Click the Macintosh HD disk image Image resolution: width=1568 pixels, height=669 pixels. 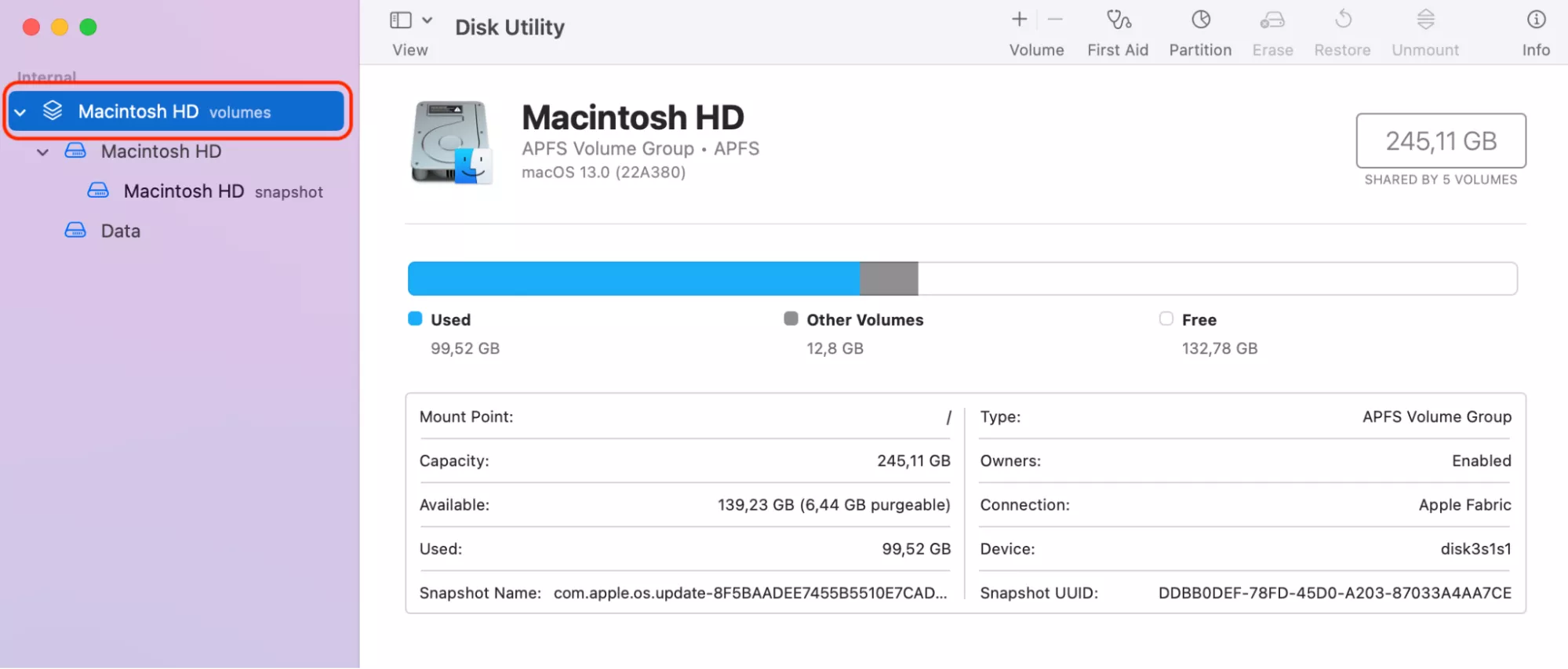click(451, 142)
